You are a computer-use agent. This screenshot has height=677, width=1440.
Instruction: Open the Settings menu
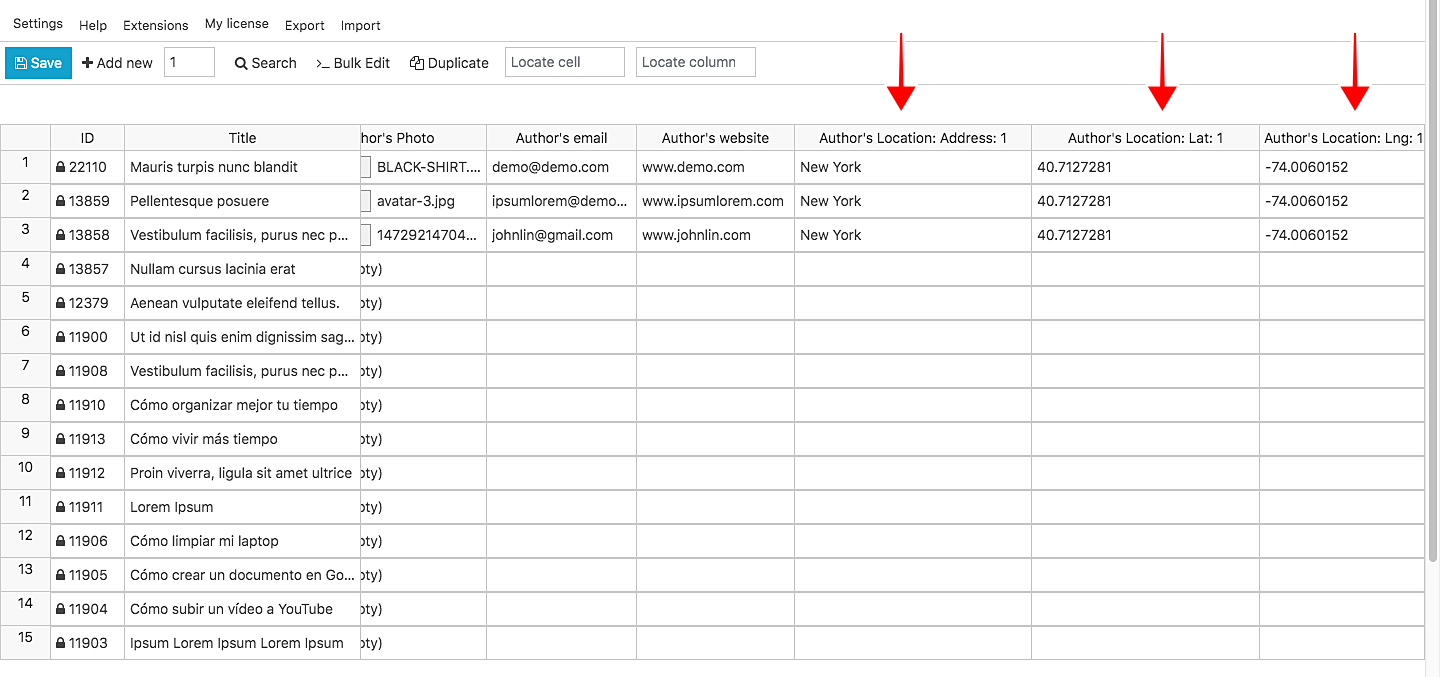[38, 24]
